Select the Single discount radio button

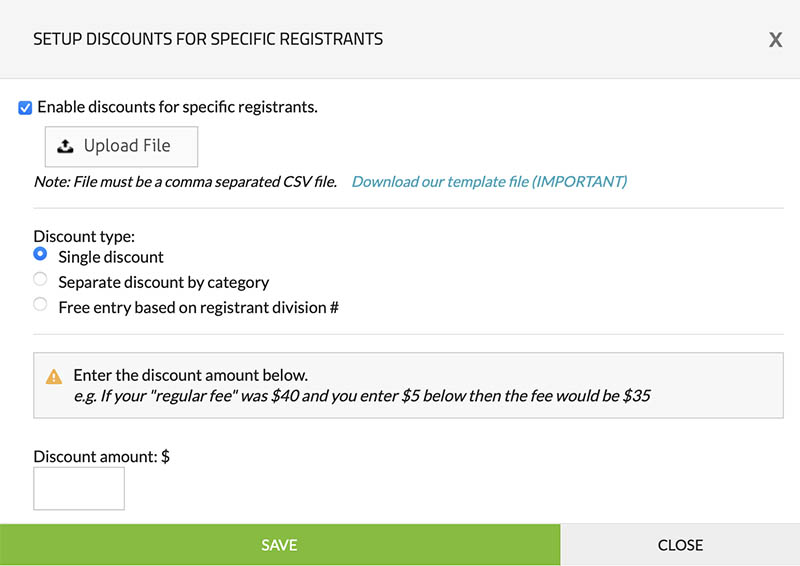tap(40, 255)
